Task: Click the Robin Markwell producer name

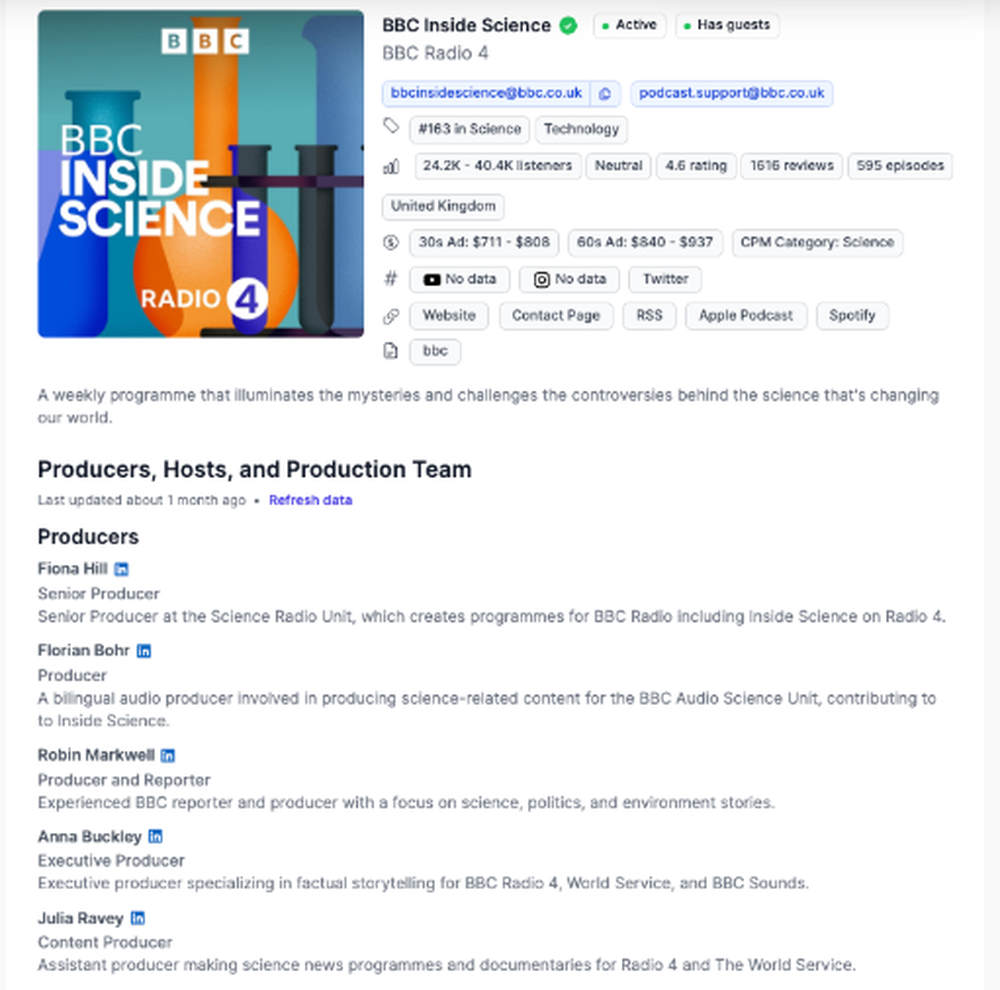Action: coord(96,755)
